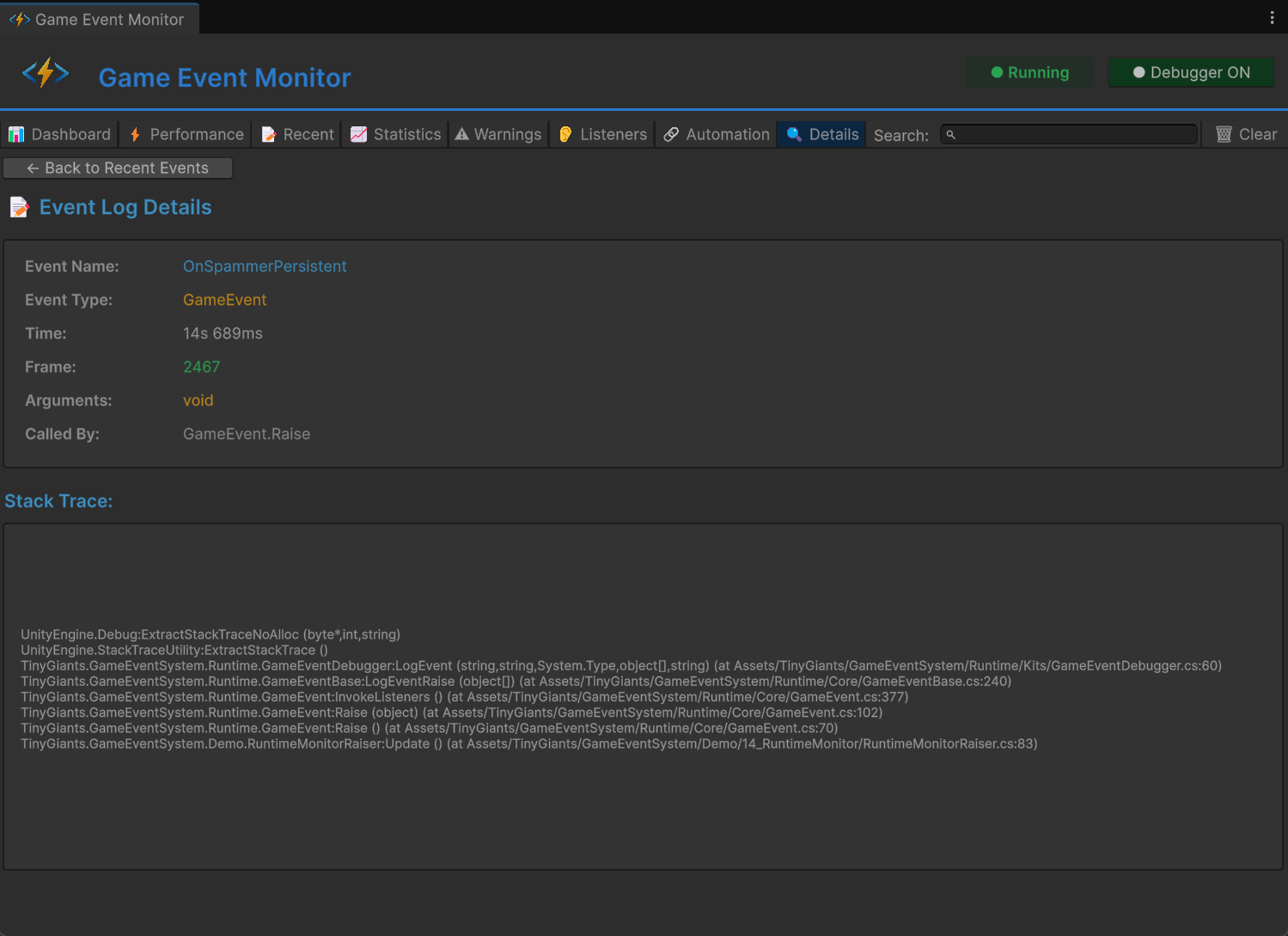Screen dimensions: 1288x936
Task: Switch to the Details tab
Action: click(821, 134)
